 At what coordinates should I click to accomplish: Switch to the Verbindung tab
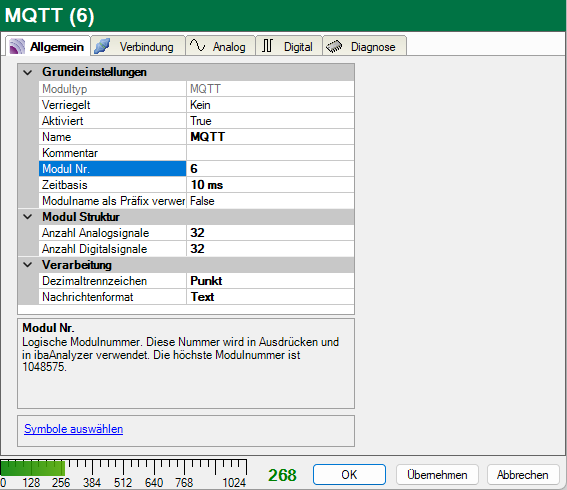click(x=138, y=46)
